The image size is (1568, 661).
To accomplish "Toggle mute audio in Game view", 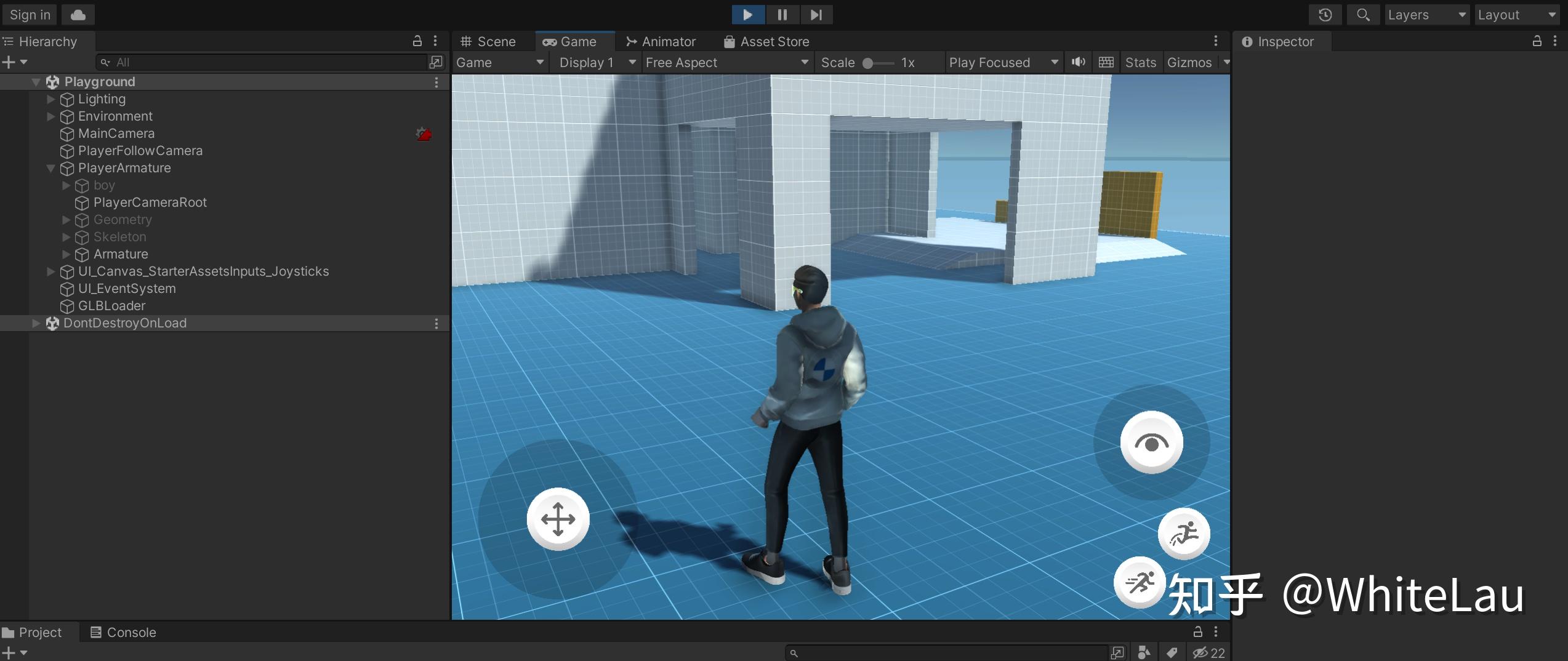I will click(x=1078, y=62).
